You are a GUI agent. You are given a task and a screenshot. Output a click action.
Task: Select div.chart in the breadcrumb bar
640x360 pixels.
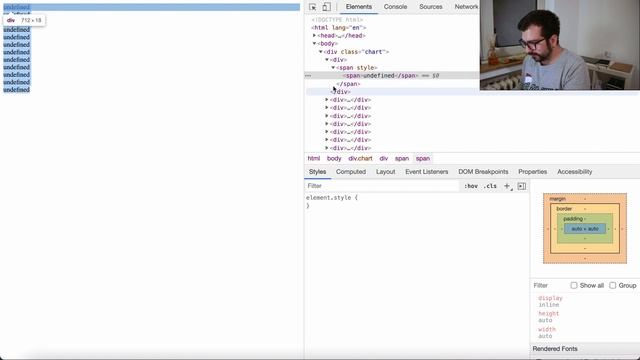pos(360,158)
